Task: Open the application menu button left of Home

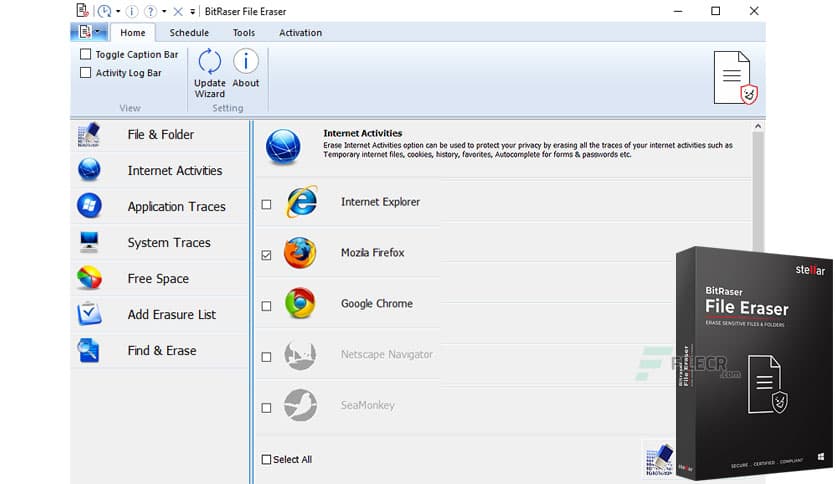Action: tap(89, 32)
